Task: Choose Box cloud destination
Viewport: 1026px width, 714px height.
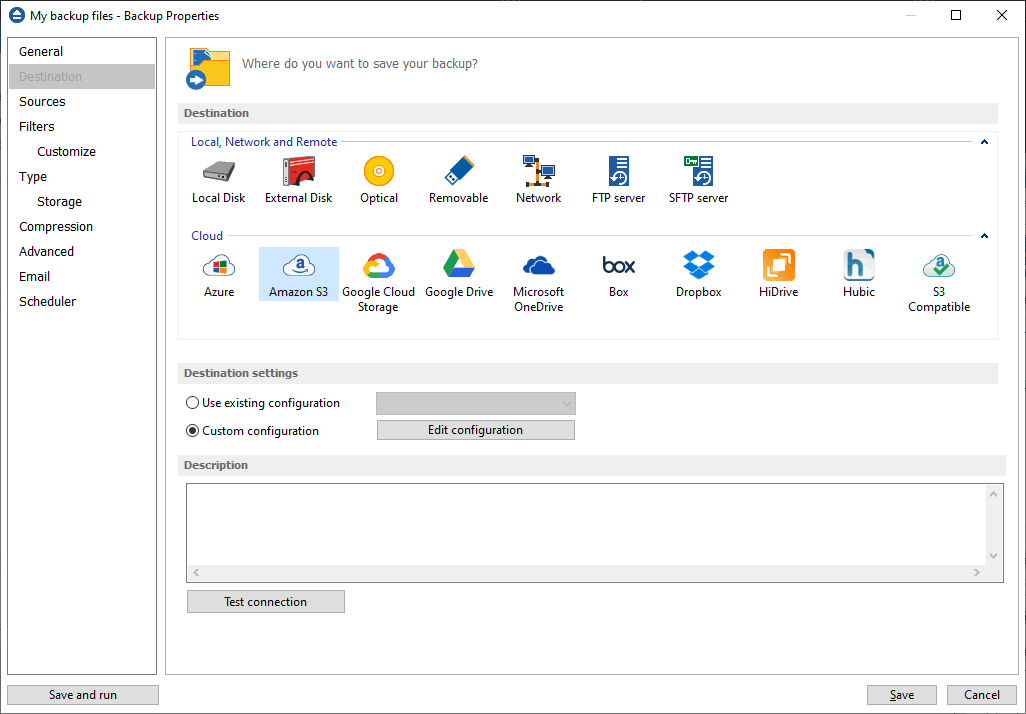Action: (x=618, y=274)
